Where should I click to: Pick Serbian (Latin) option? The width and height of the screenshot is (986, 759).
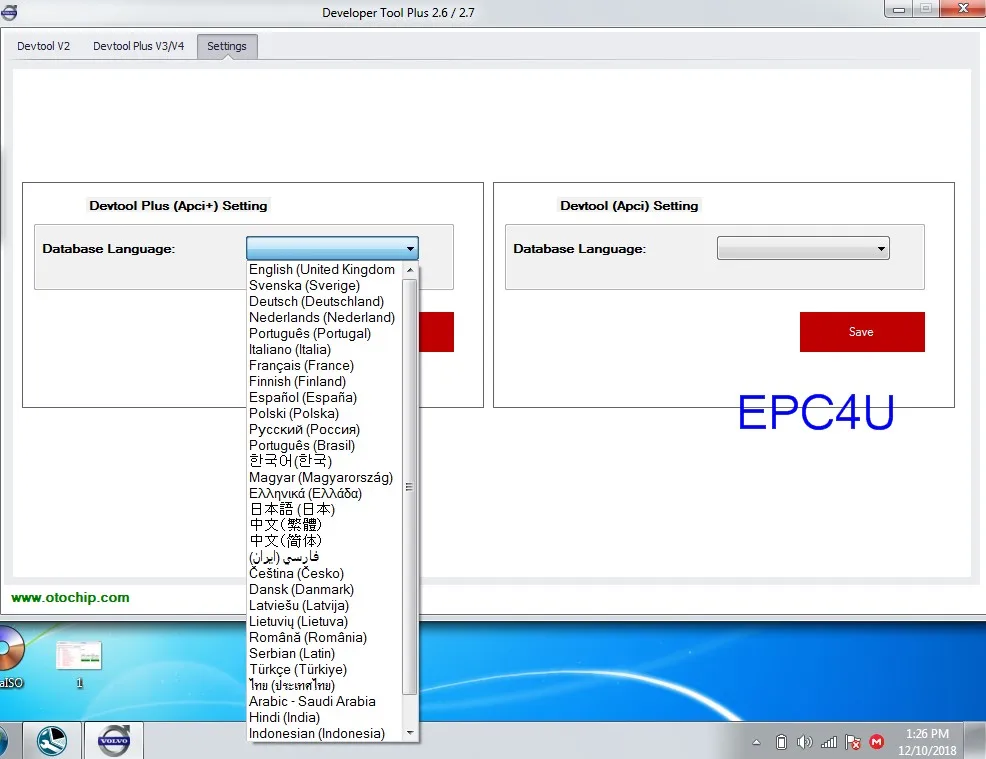click(324, 653)
